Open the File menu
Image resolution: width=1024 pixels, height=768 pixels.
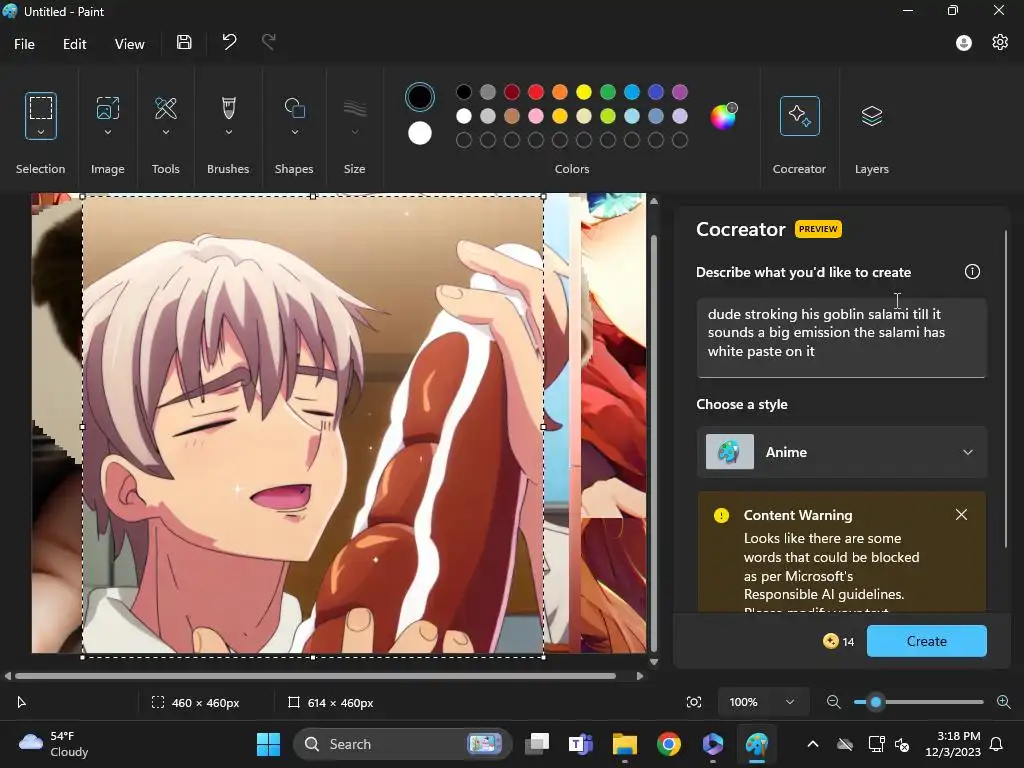tap(24, 44)
